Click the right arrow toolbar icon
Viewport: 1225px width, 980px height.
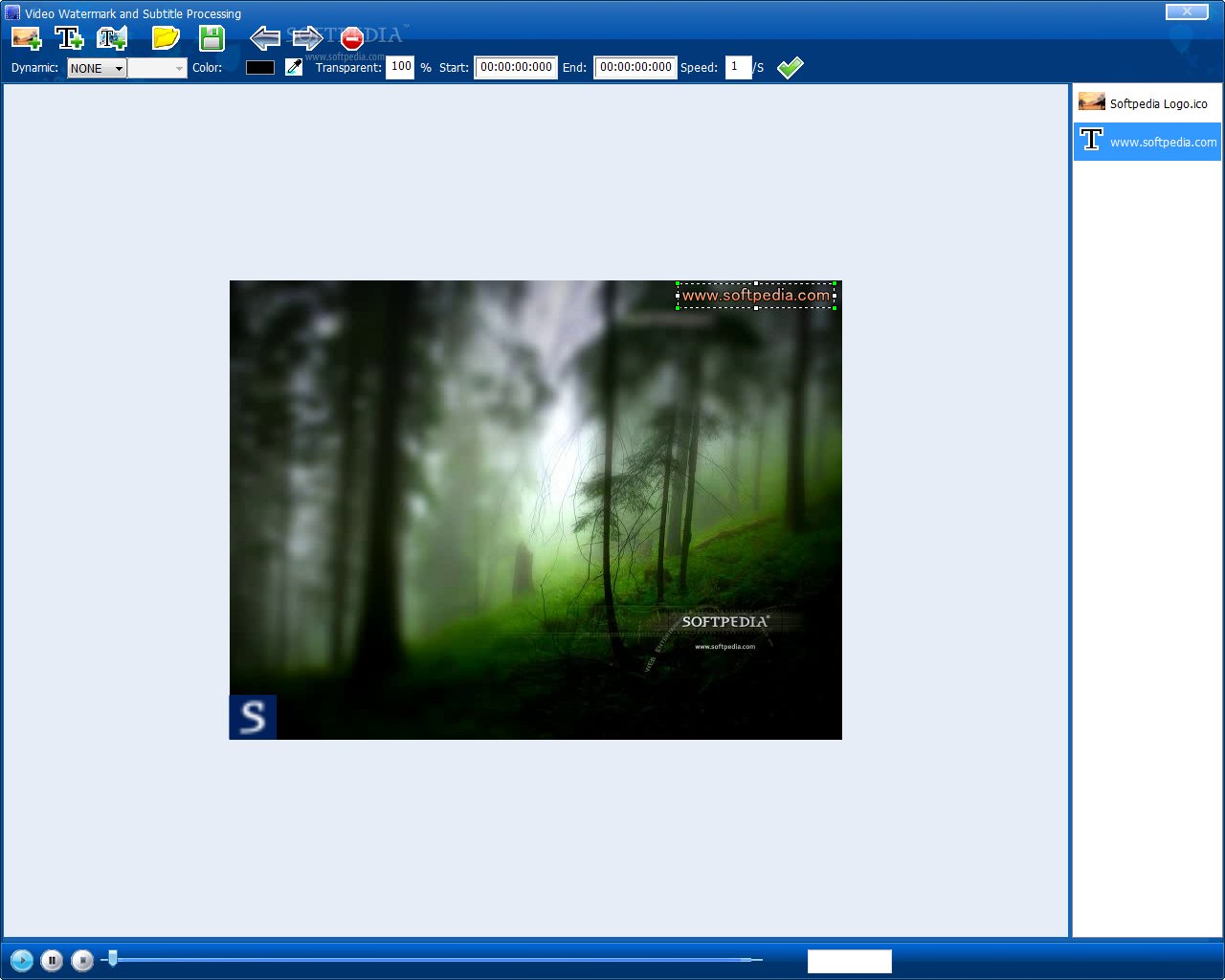307,38
